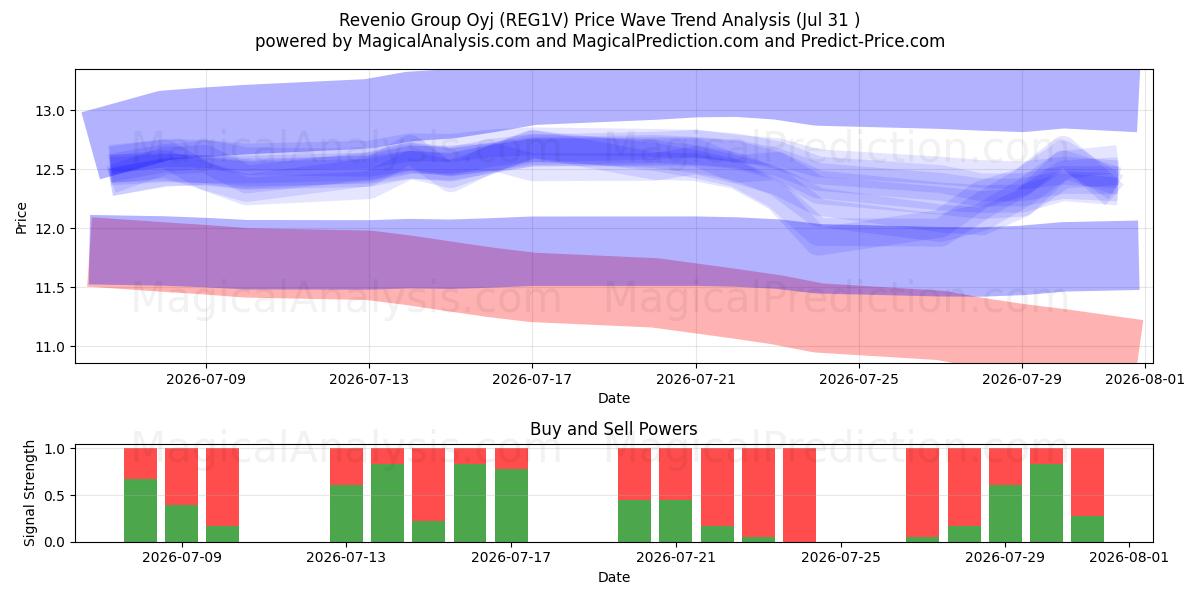1200x600 pixels.
Task: Click the 2026-07-29 date tick under the price chart
Action: point(1022,378)
